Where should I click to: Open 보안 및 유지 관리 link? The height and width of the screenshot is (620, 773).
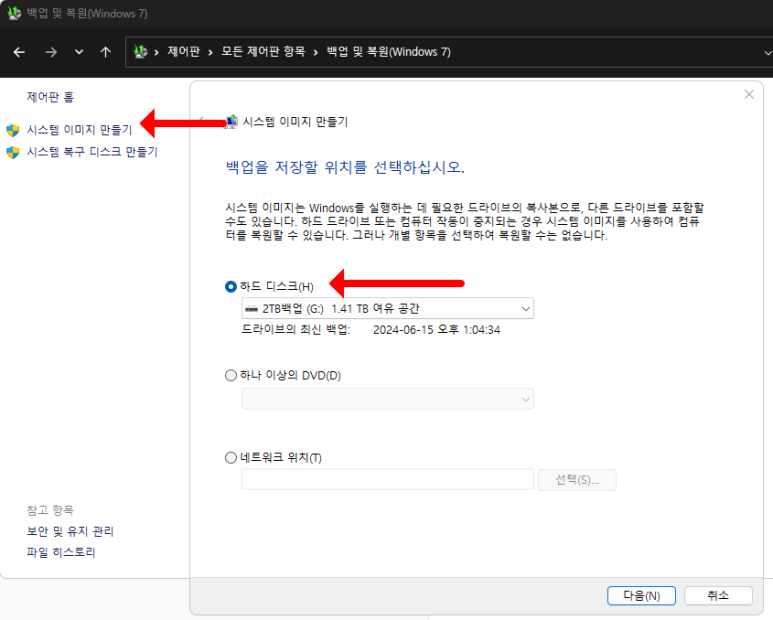coord(70,531)
